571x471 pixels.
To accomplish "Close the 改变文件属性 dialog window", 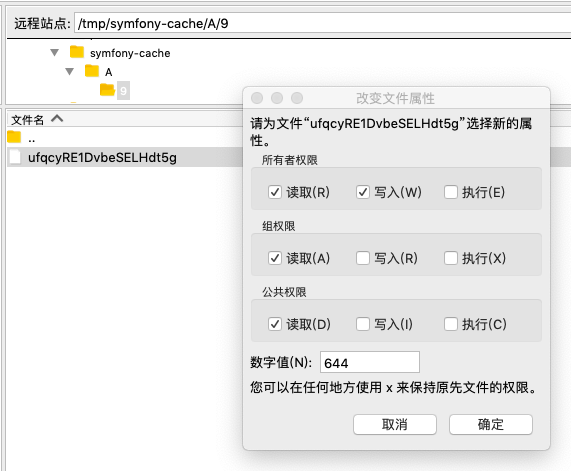I will pos(257,98).
